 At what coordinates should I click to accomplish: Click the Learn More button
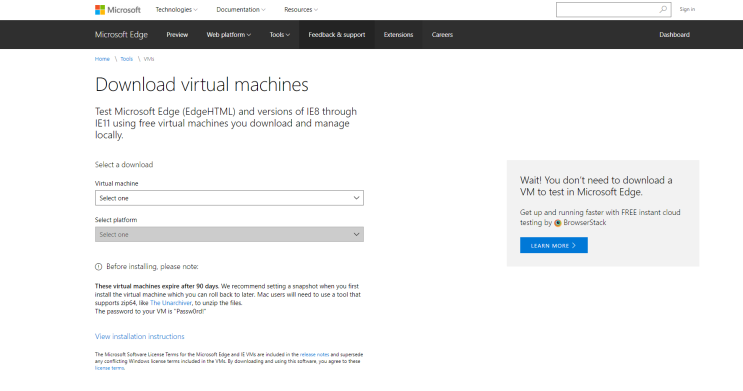click(x=553, y=246)
